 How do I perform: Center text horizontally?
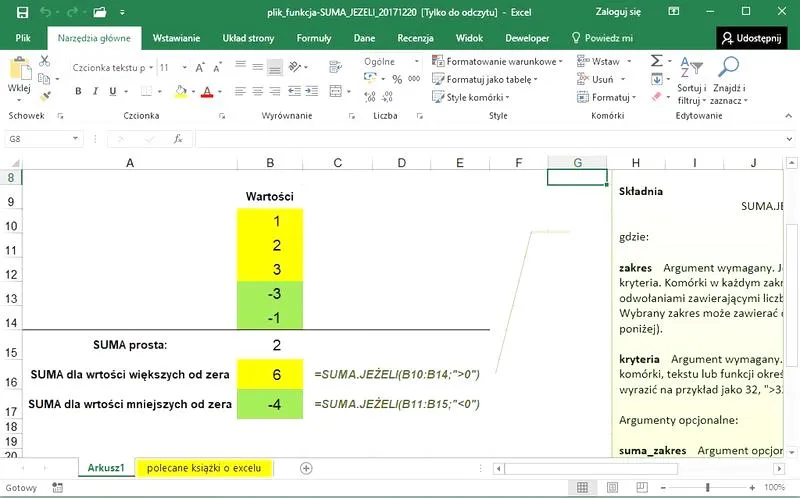[x=258, y=91]
